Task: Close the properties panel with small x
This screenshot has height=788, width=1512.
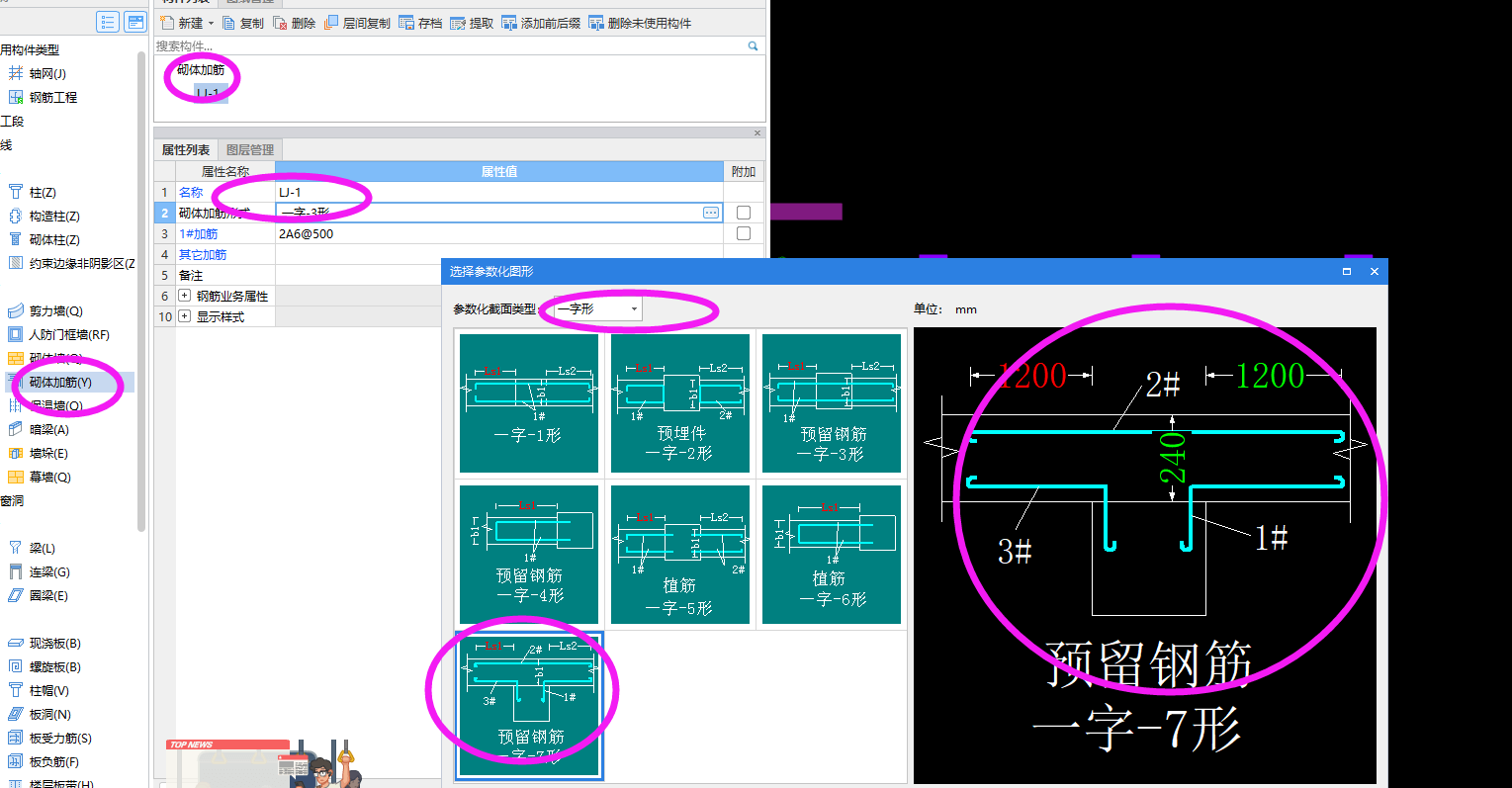Action: (x=757, y=132)
